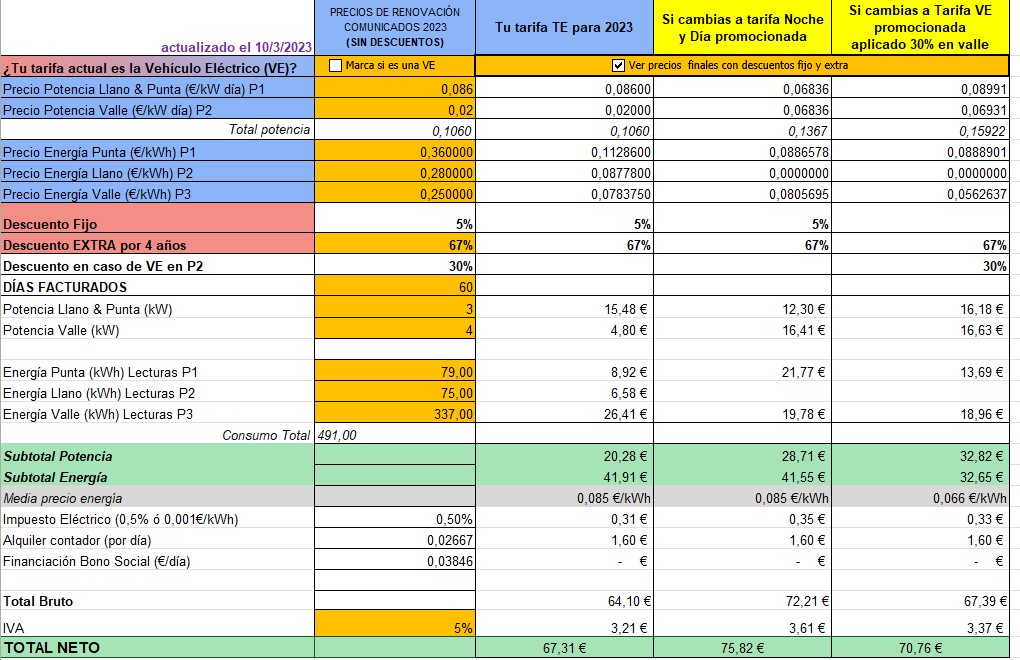The height and width of the screenshot is (660, 1020).
Task: Select TOTAL NETO value 70,76 €
Action: [x=920, y=648]
